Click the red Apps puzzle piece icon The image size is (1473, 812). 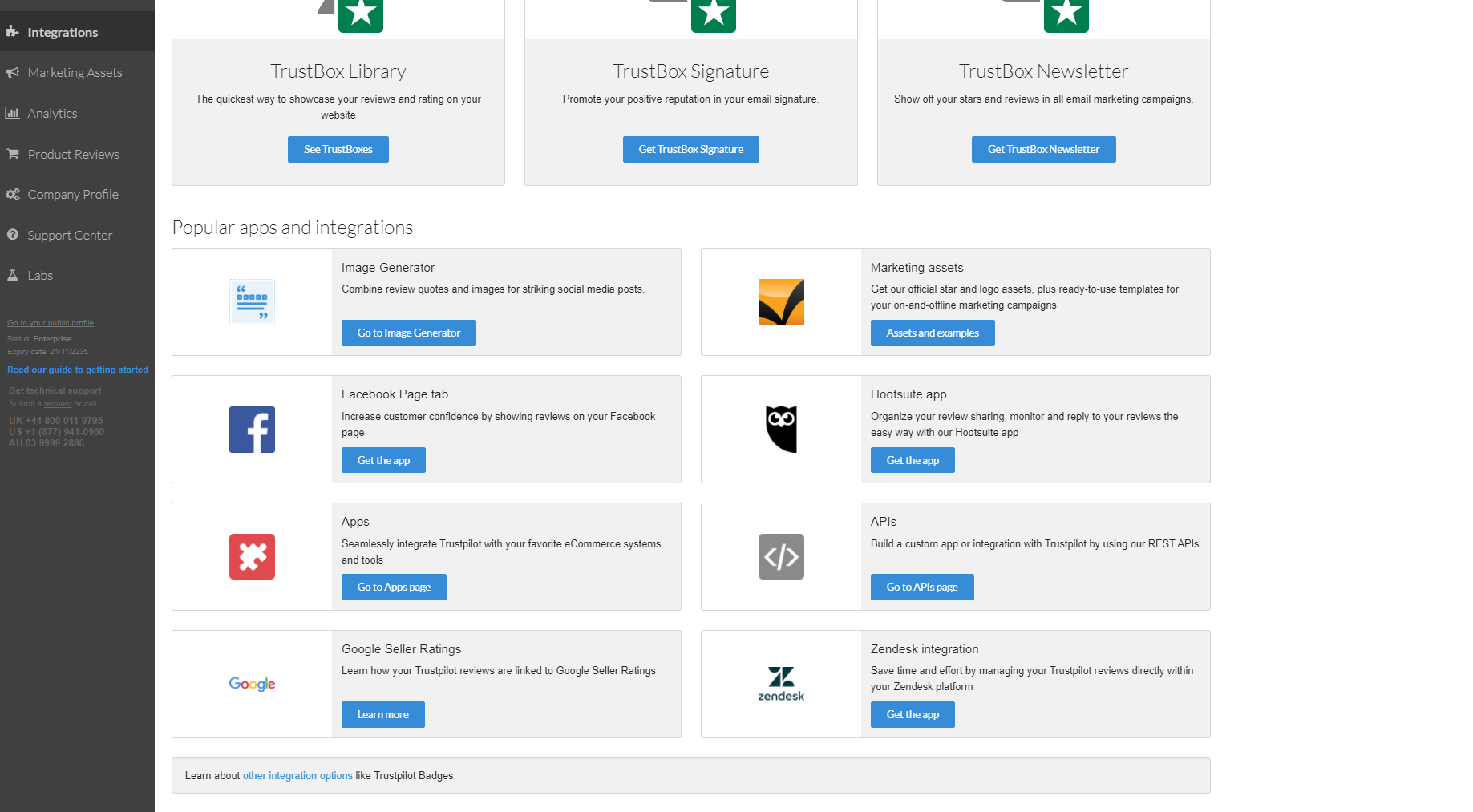(252, 556)
